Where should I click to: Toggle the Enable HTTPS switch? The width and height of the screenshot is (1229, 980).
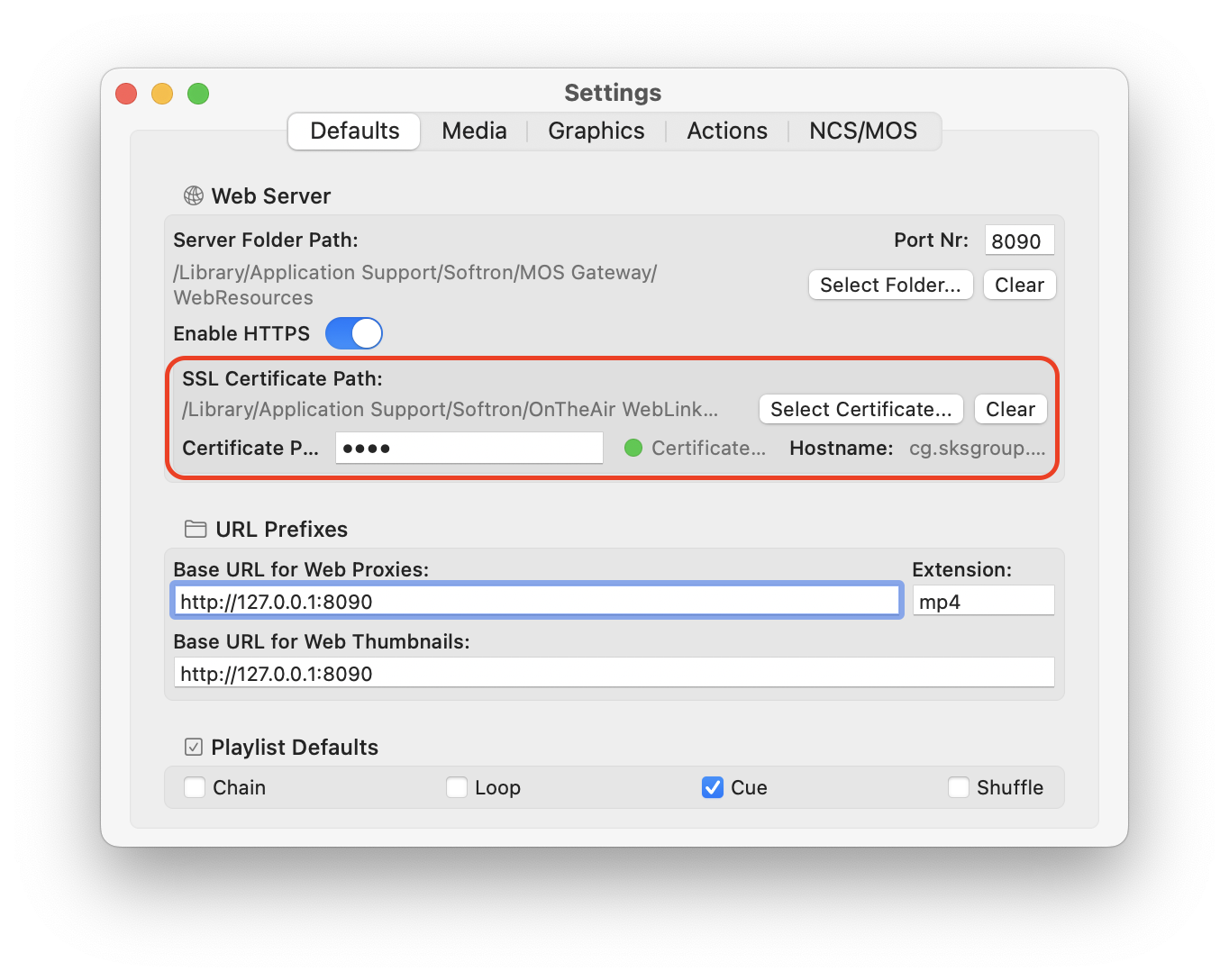(x=354, y=333)
